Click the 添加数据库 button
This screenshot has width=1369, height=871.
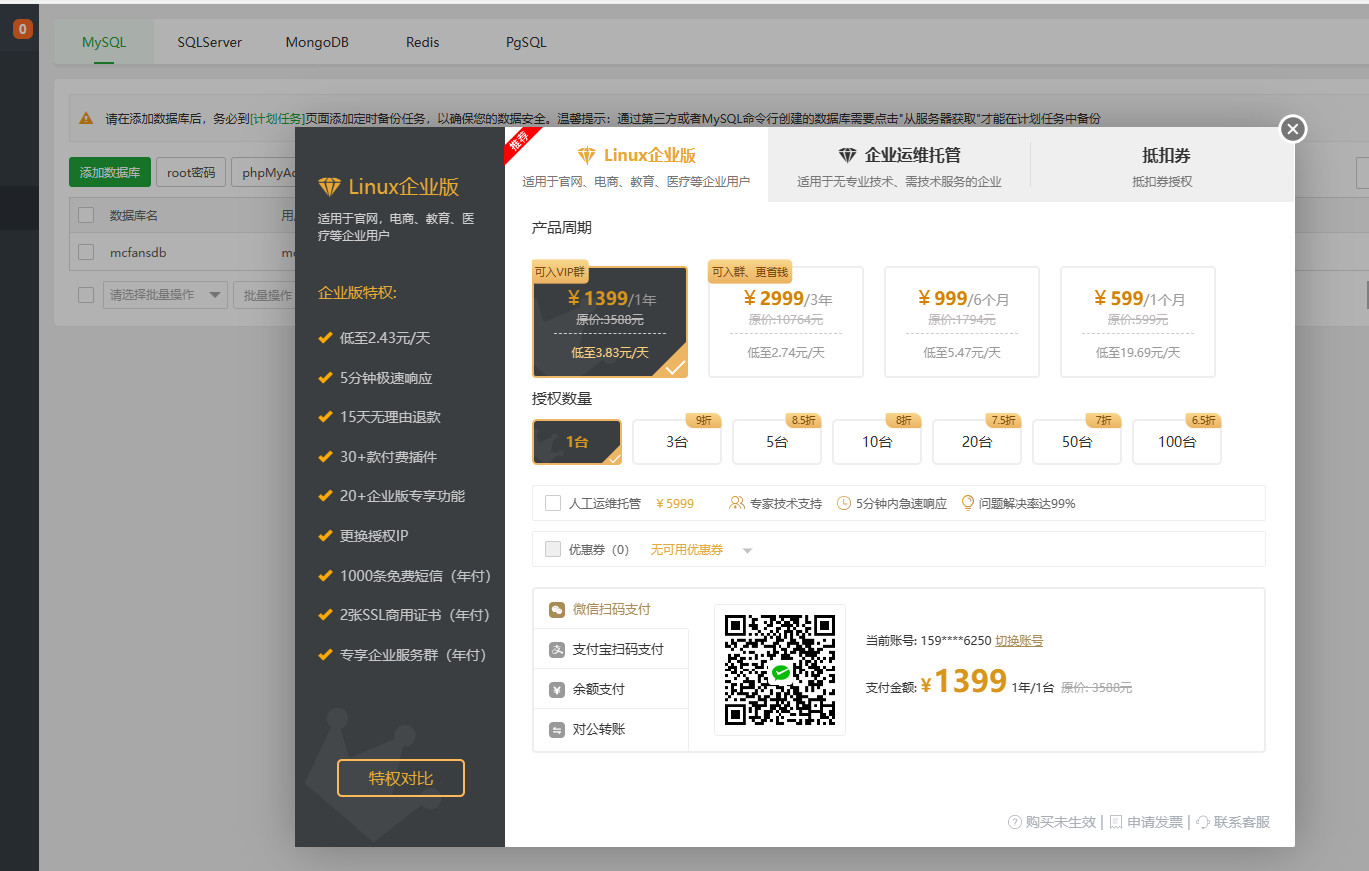[x=110, y=172]
